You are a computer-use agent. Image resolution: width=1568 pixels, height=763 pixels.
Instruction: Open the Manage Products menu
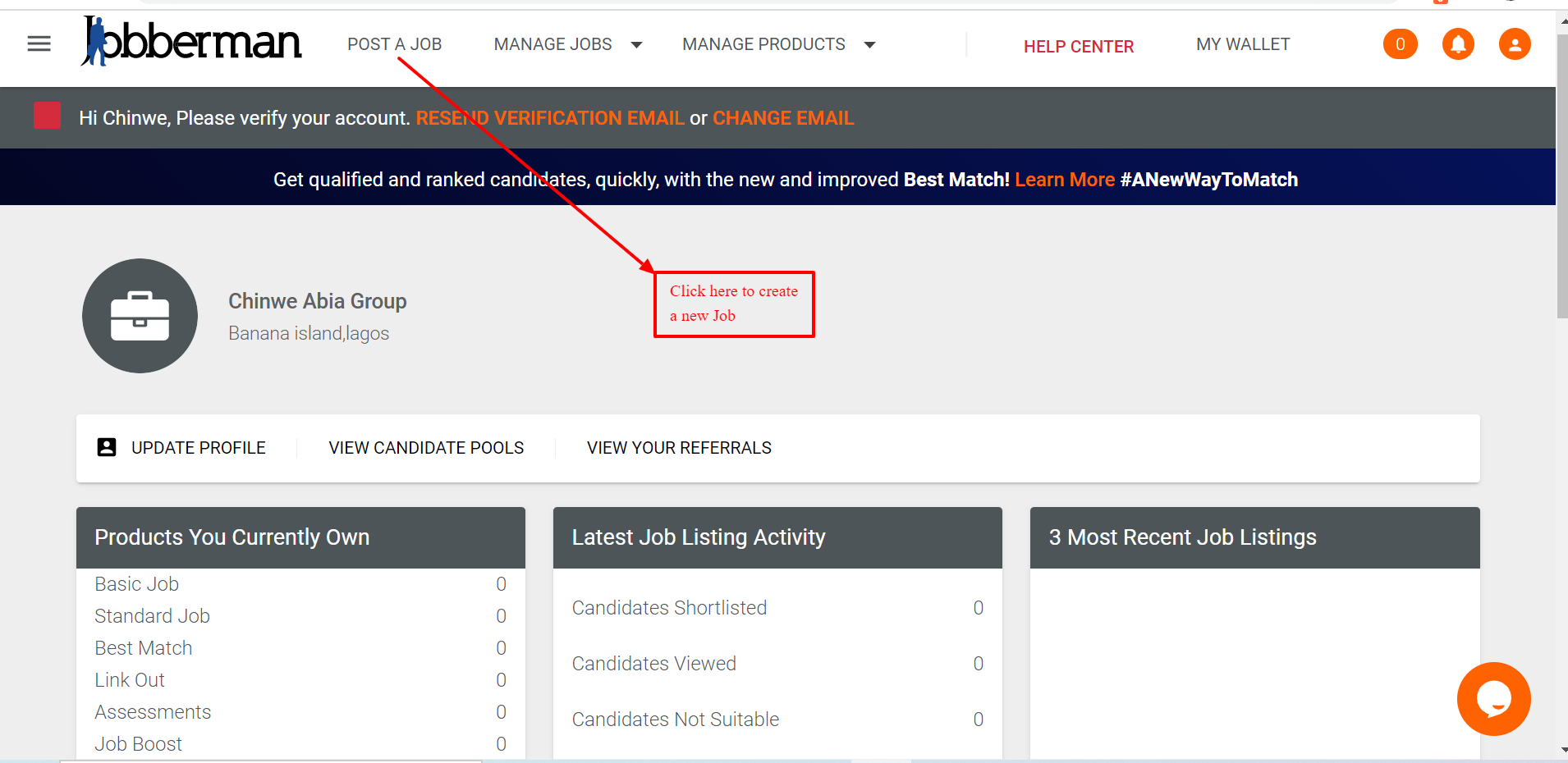[763, 44]
